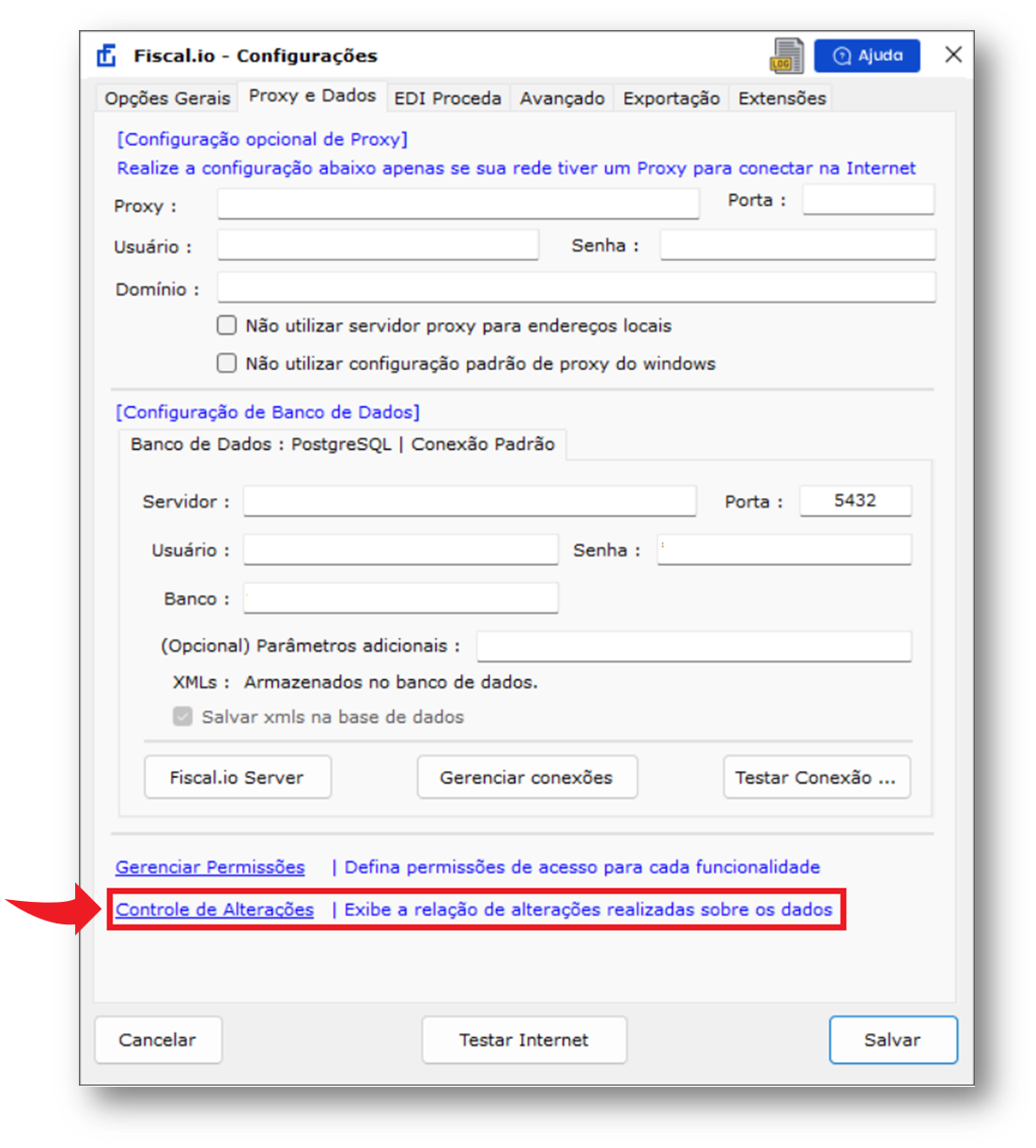Image resolution: width=1036 pixels, height=1148 pixels.
Task: Click database Porta field showing 5432
Action: [856, 501]
